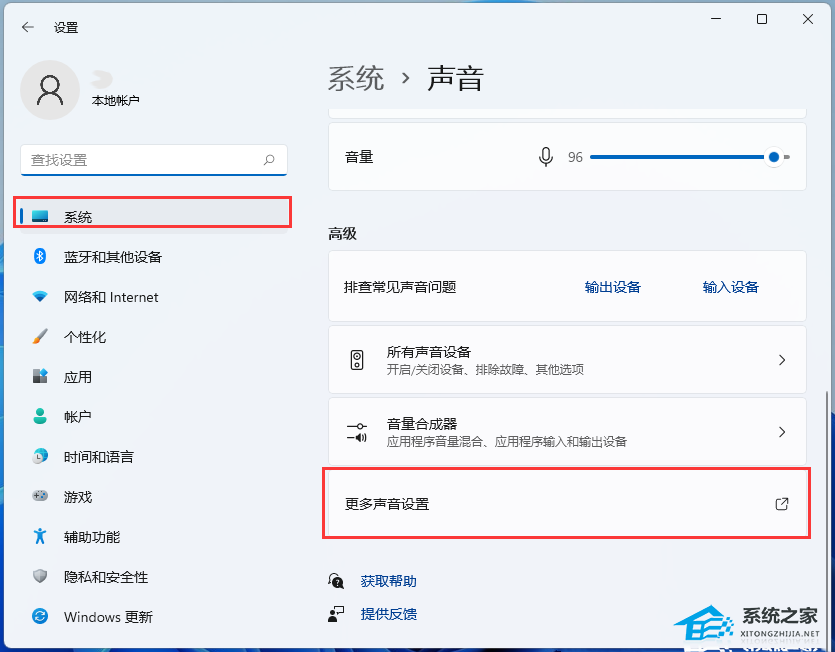Screen dimensions: 835x652
Task: Open 蓝牙和其他设备 settings page
Action: point(153,257)
